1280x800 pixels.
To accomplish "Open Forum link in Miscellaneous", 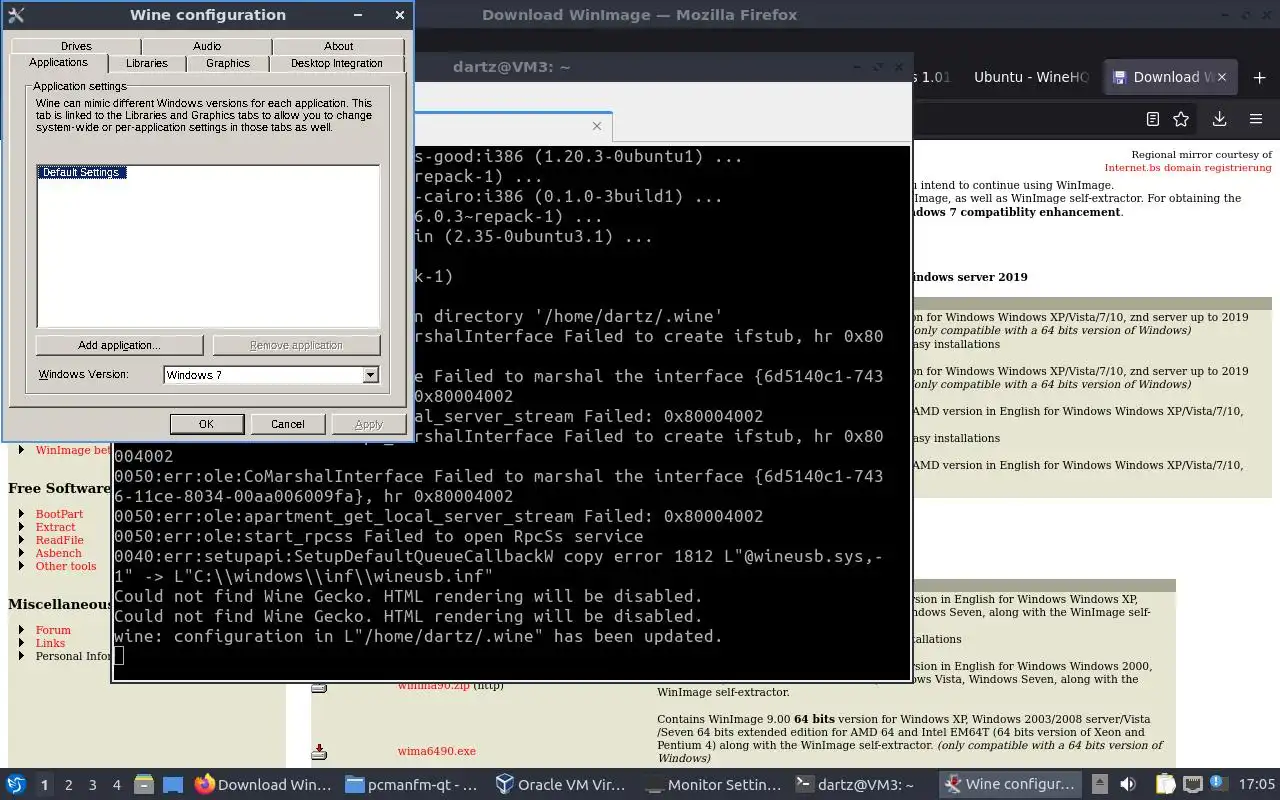I will (x=53, y=630).
